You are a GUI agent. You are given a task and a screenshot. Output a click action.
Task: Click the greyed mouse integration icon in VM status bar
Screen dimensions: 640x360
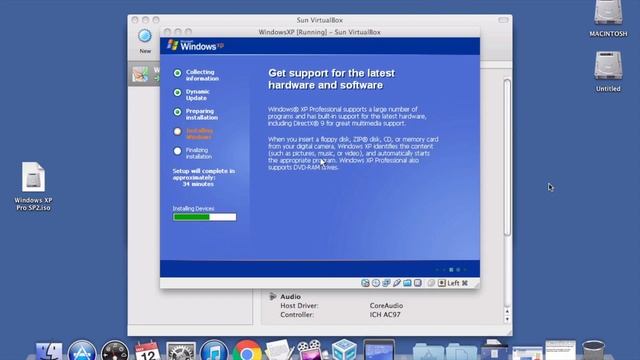pos(431,283)
